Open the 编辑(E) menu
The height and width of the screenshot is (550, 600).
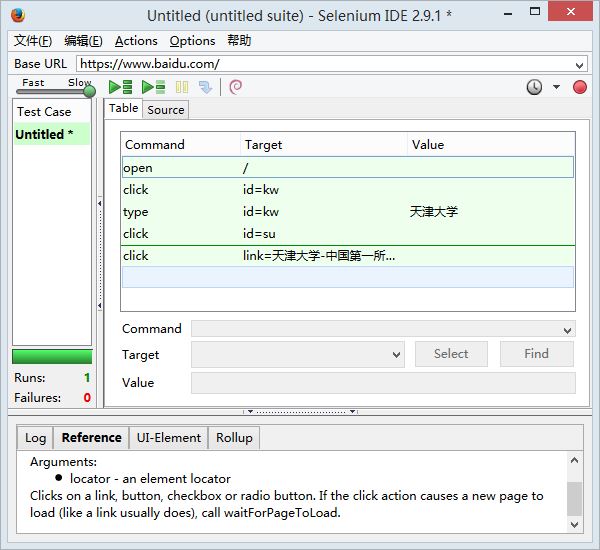83,41
